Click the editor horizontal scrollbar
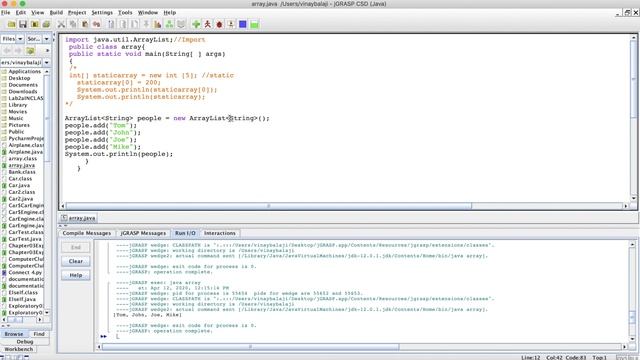This screenshot has width=640, height=360. click(269, 206)
